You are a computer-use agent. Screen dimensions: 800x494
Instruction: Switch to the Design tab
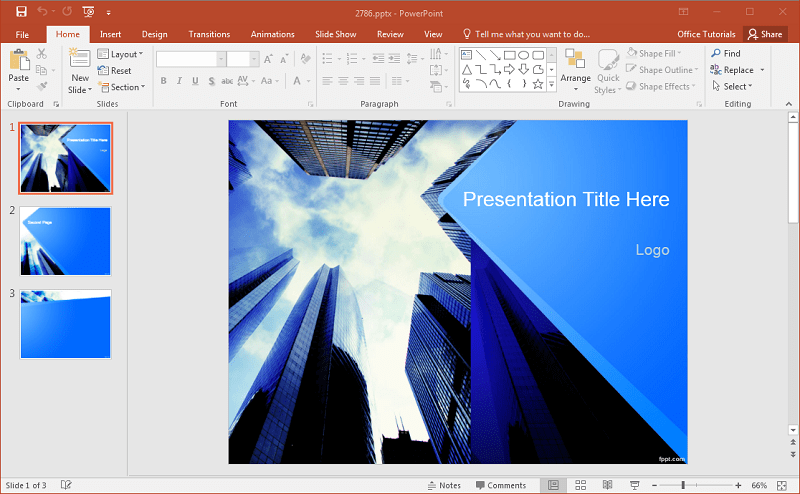(x=154, y=34)
